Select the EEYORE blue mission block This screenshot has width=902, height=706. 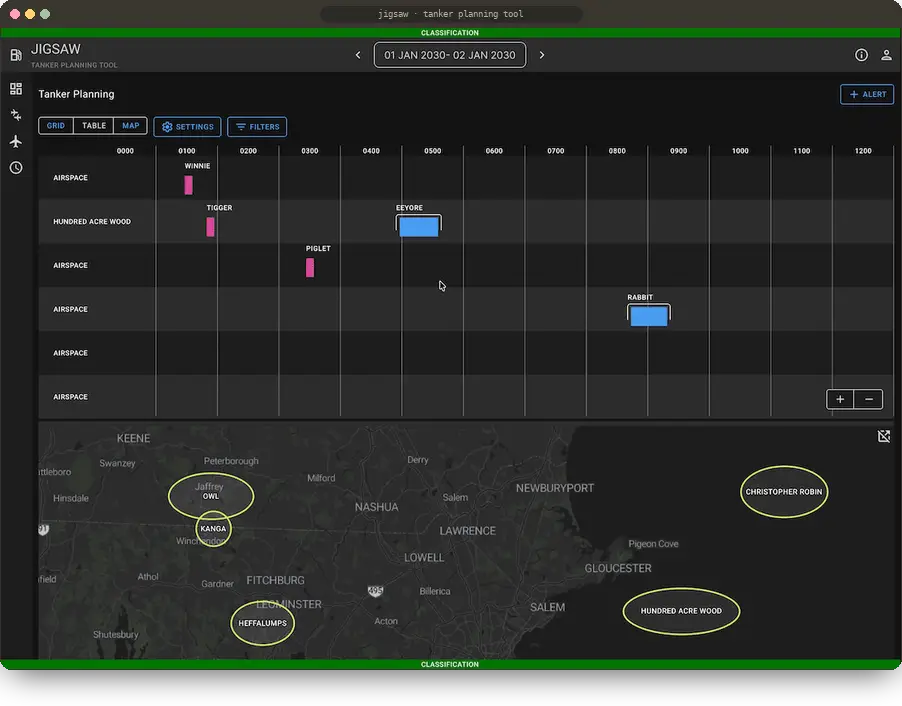pos(419,227)
